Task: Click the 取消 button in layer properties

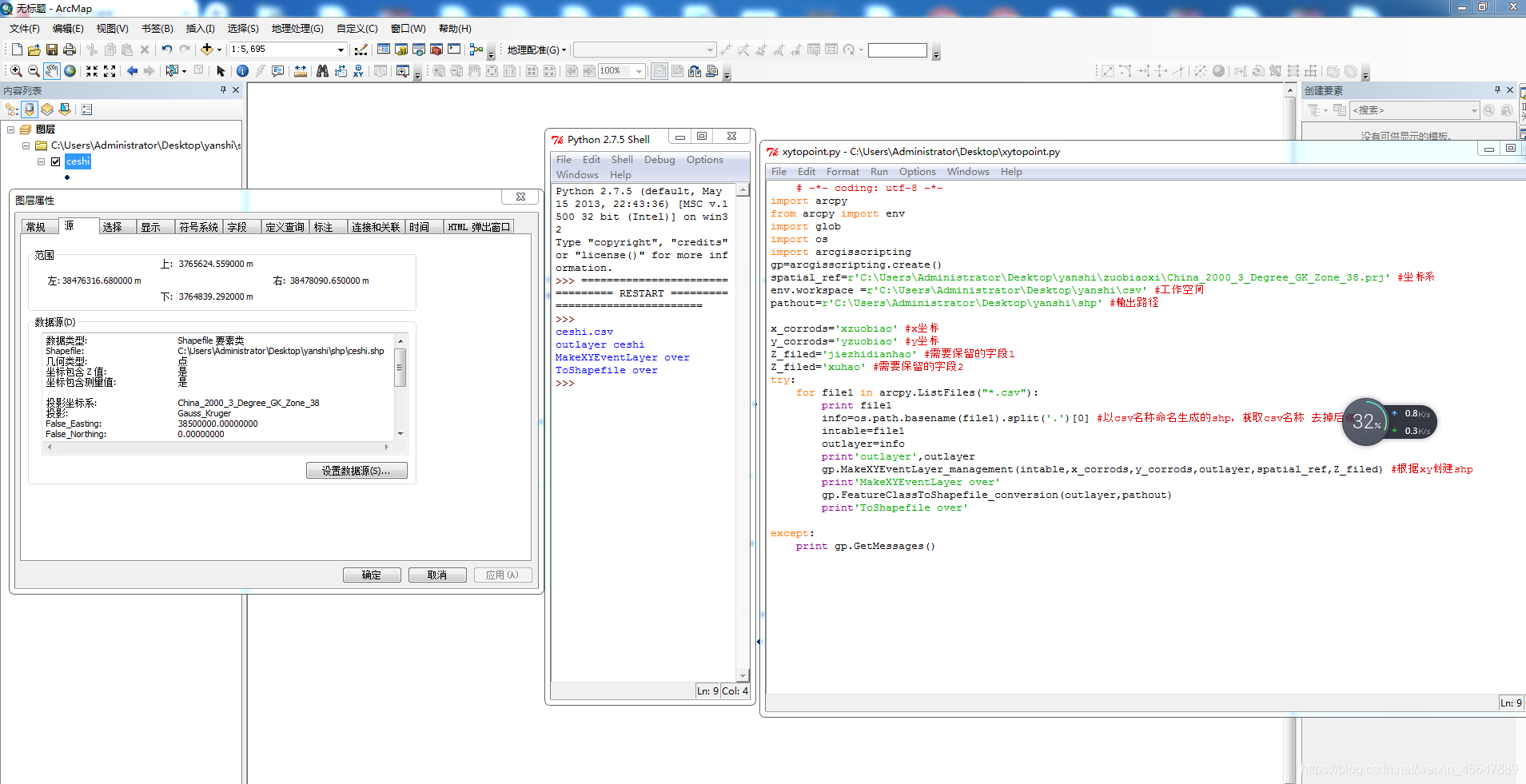Action: coord(437,575)
